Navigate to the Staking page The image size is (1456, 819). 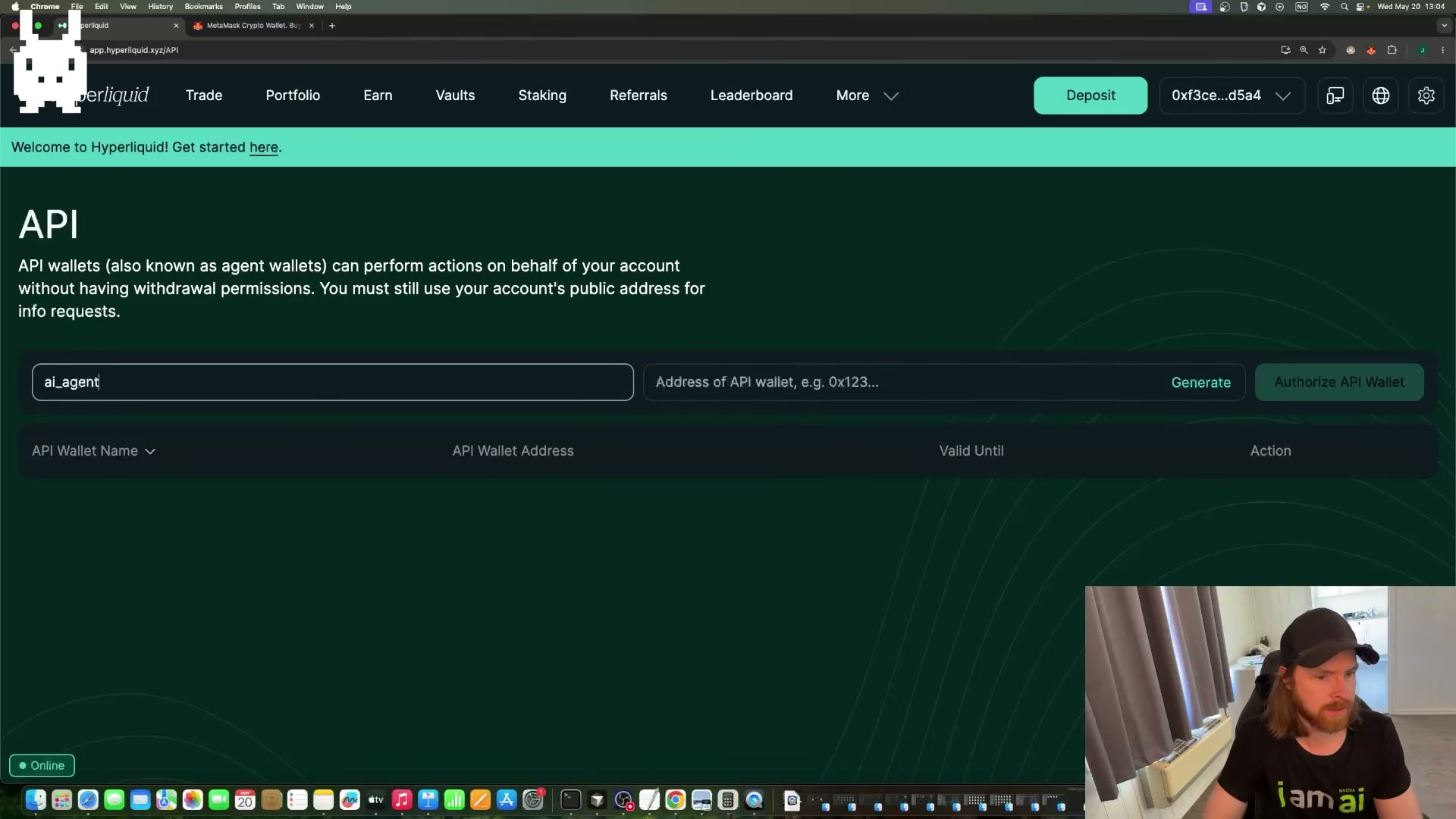542,96
